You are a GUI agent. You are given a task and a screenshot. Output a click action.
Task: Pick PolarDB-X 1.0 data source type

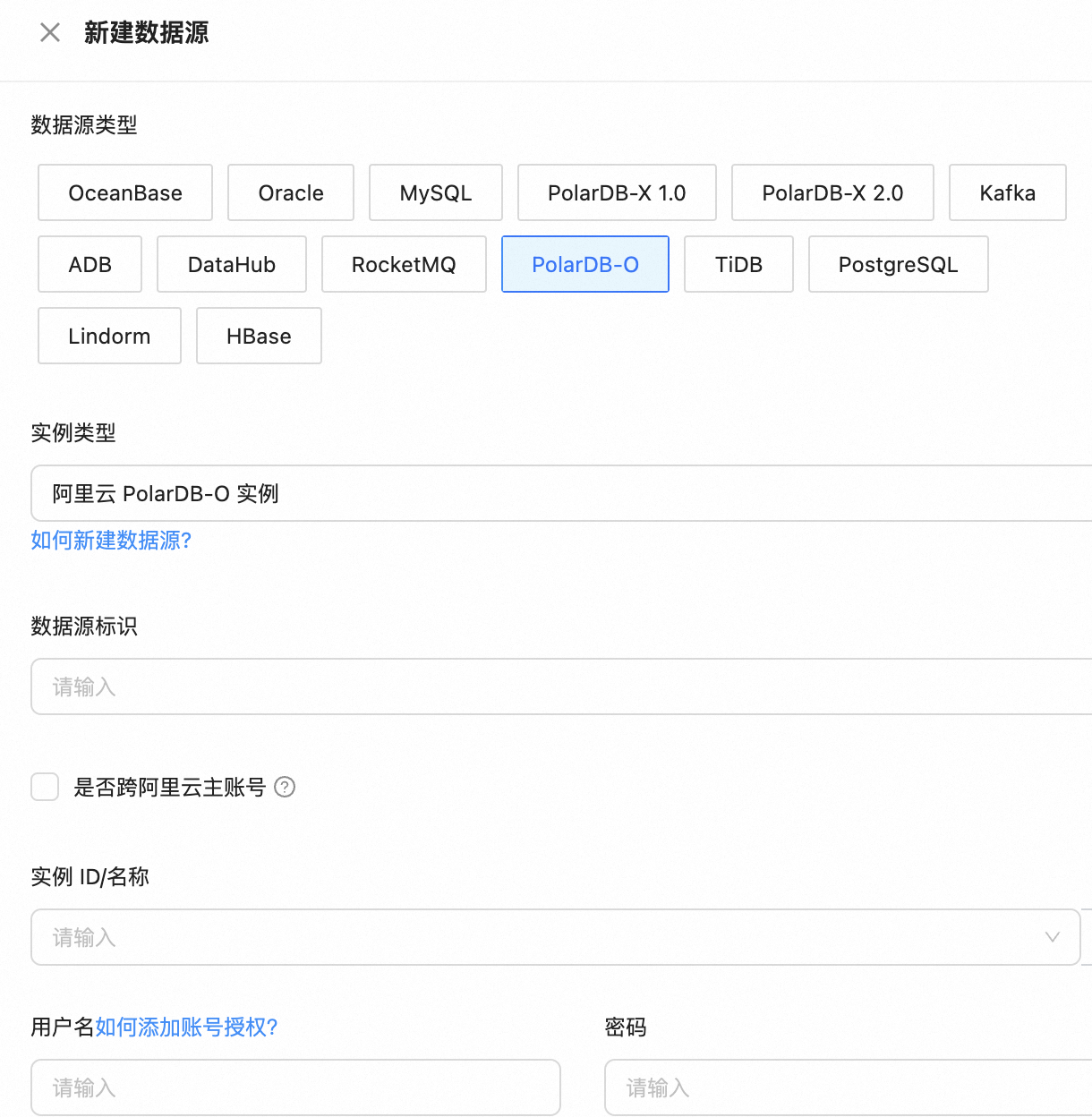click(x=617, y=192)
